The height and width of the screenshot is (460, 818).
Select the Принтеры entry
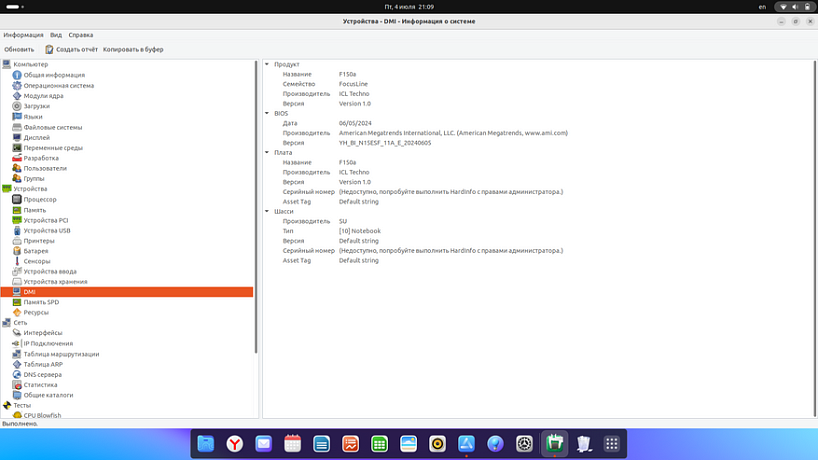[x=39, y=240]
